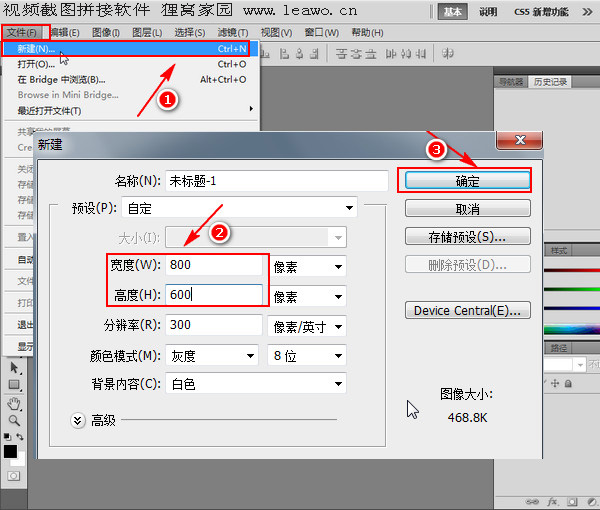The image size is (600, 510).
Task: Open the height unit 像素 dropdown
Action: [x=307, y=297]
